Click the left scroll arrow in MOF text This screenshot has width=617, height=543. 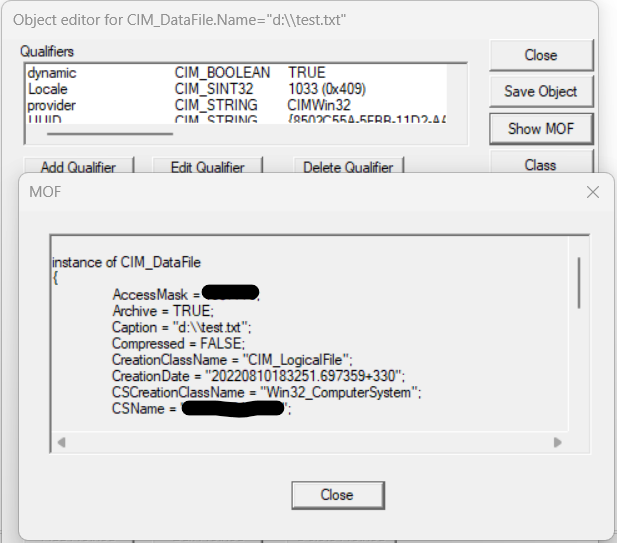point(60,441)
